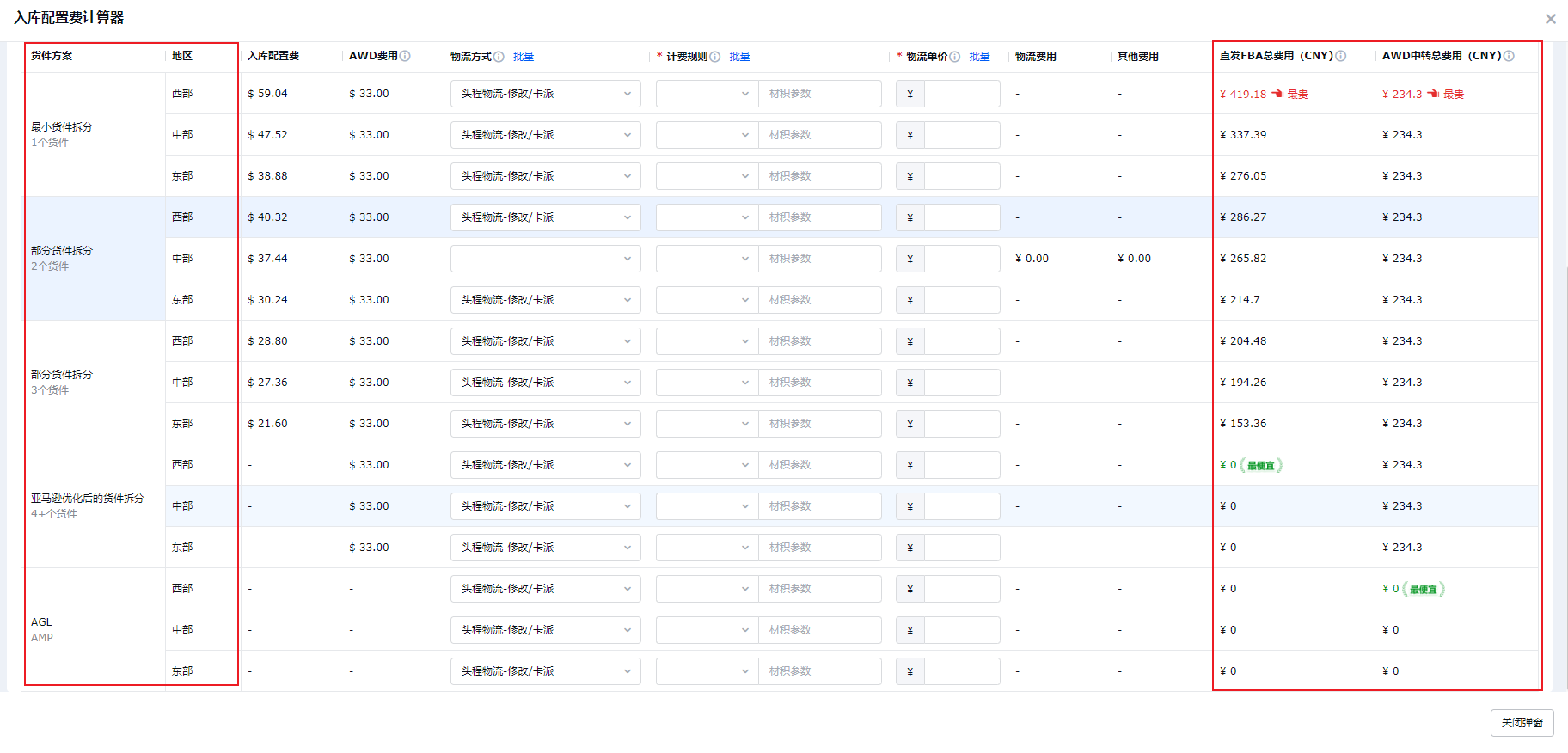The height and width of the screenshot is (753, 1568).
Task: Close the 入库配置费计算器 dialog with X
Action: coord(1550,19)
